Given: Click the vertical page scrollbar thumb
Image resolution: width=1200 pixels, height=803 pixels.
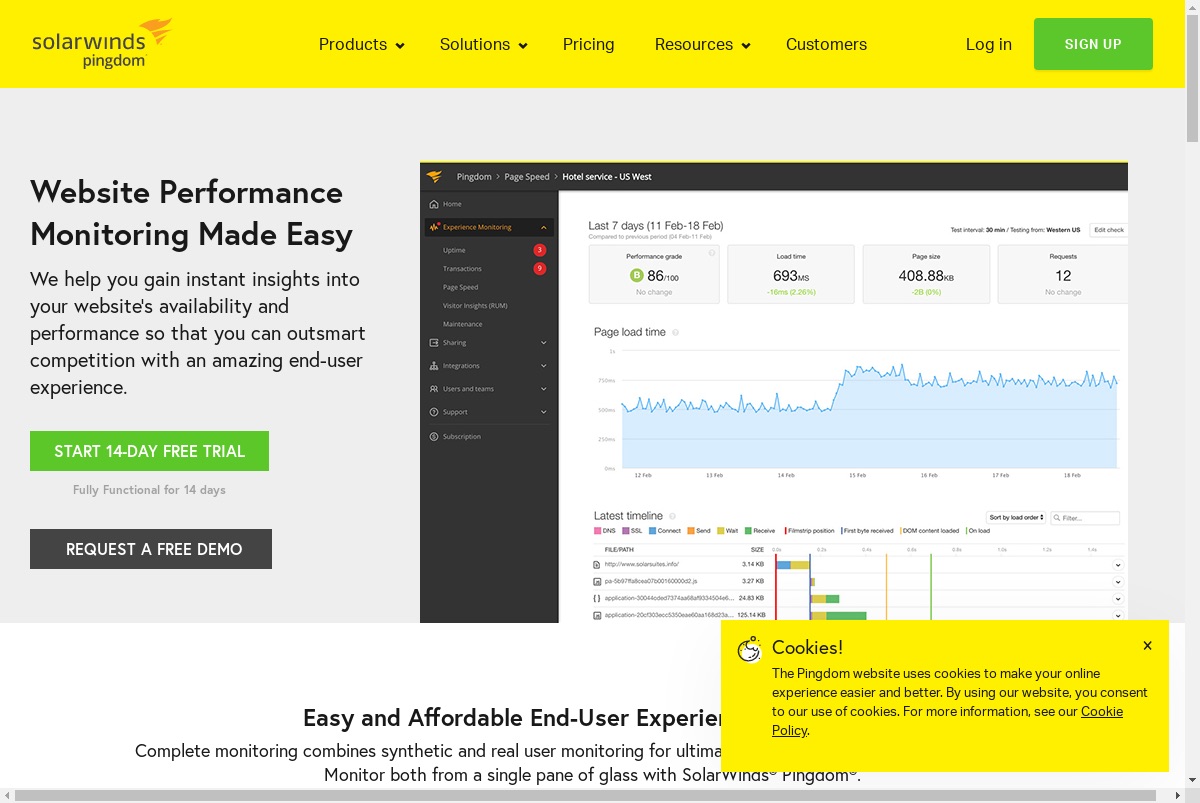Looking at the screenshot, I should point(1192,80).
